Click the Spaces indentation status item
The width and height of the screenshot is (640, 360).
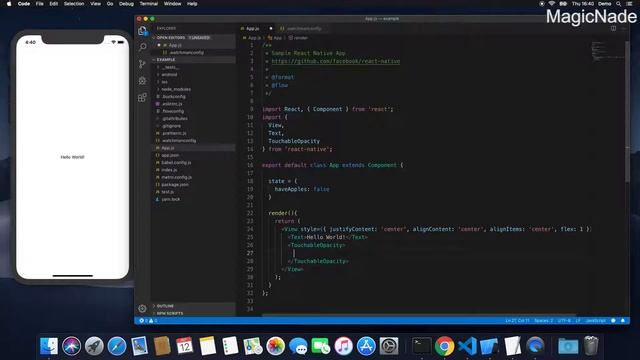pyautogui.click(x=544, y=320)
